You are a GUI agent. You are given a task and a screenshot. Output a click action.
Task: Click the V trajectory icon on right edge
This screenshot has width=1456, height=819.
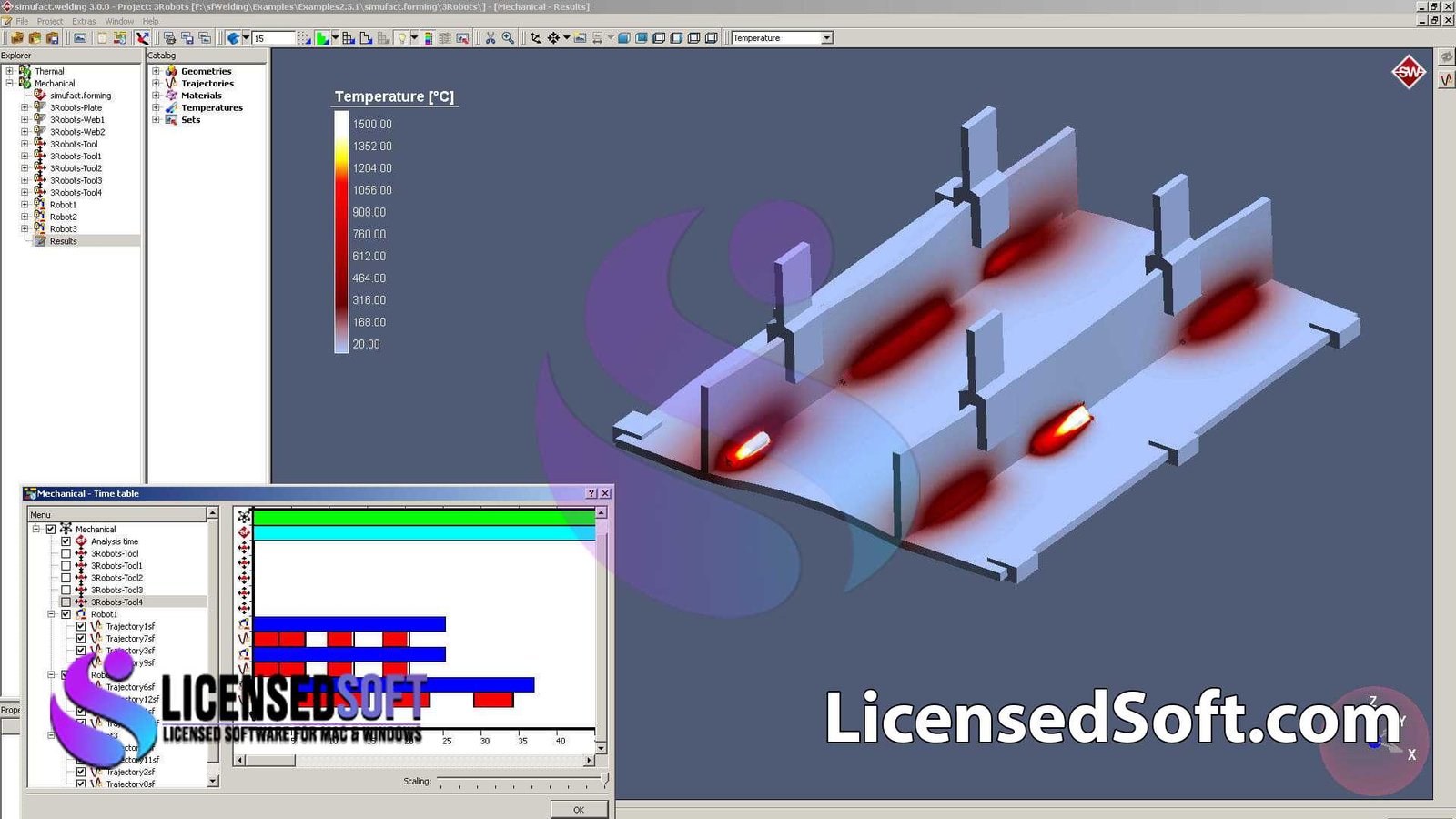(1446, 79)
